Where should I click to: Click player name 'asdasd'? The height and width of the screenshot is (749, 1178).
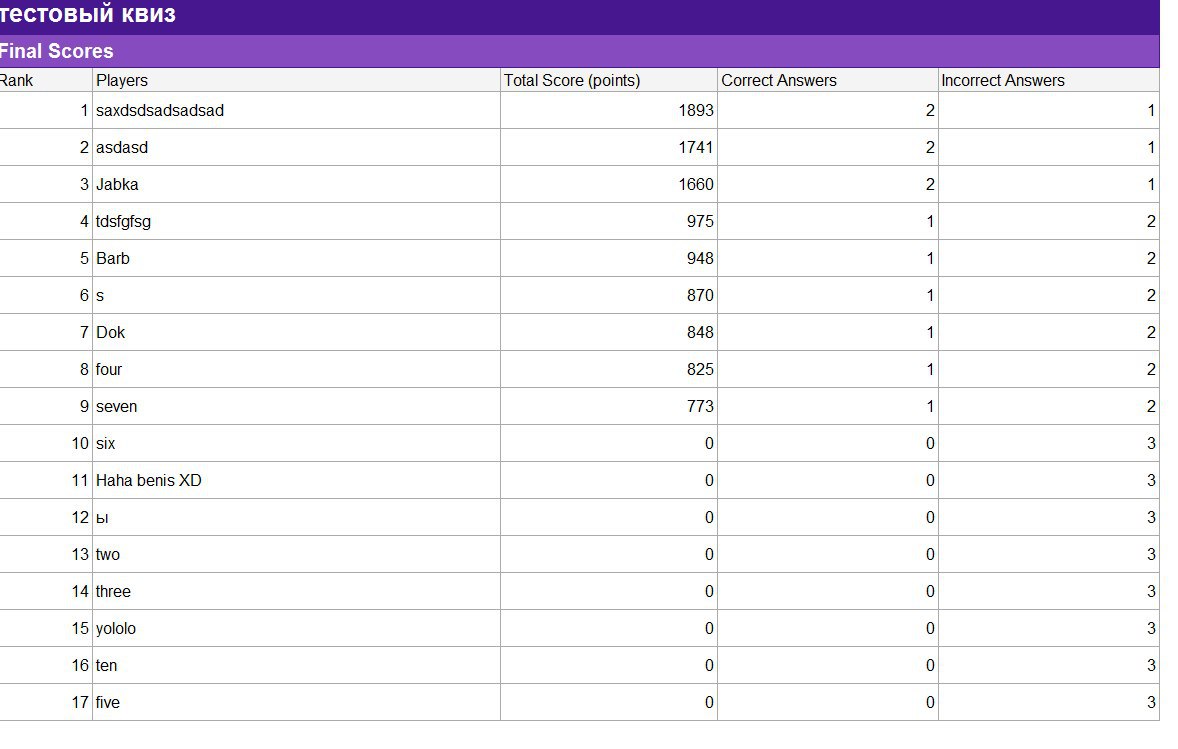122,147
